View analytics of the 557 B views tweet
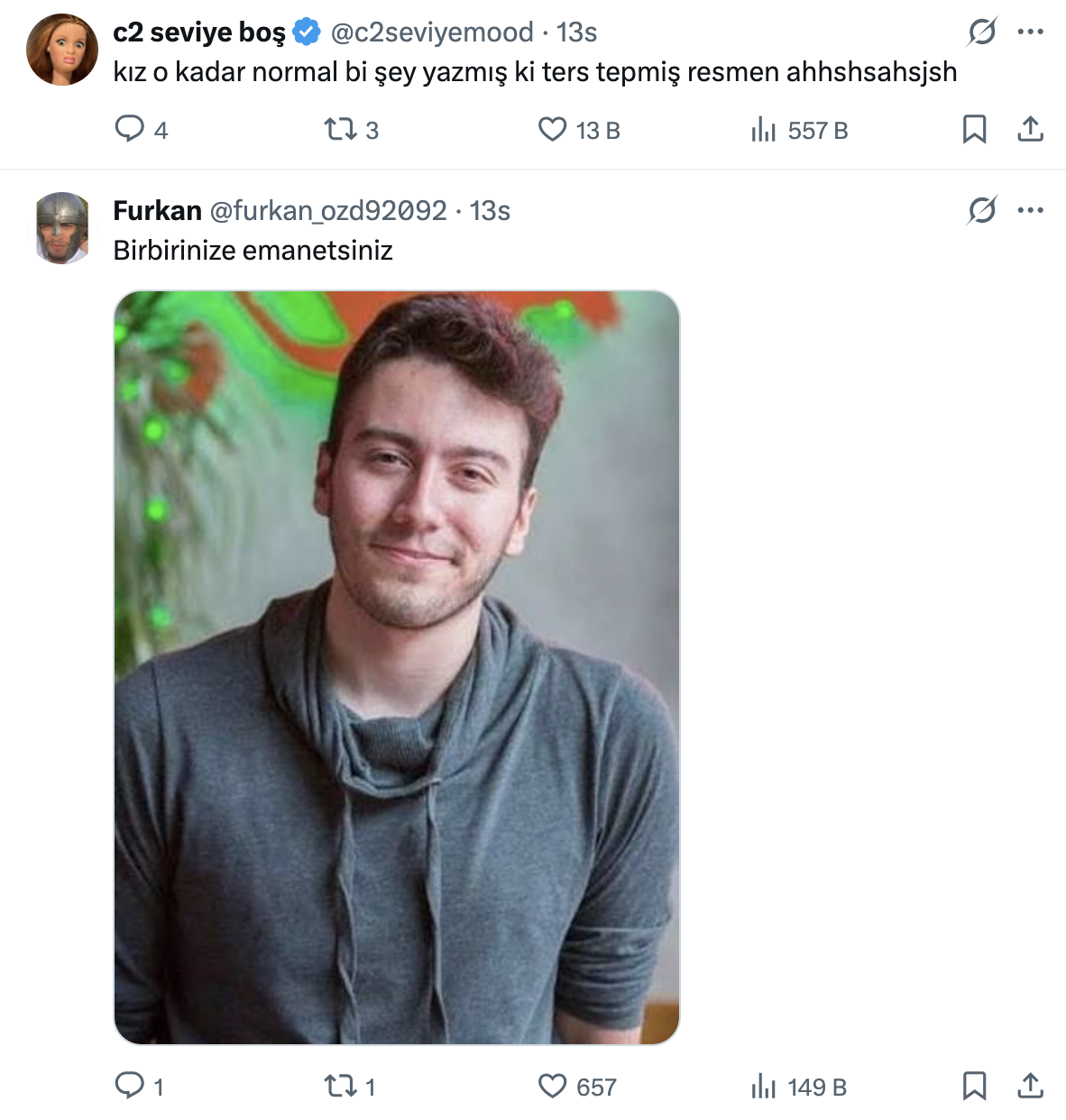This screenshot has width=1066, height=1120. pos(764,130)
